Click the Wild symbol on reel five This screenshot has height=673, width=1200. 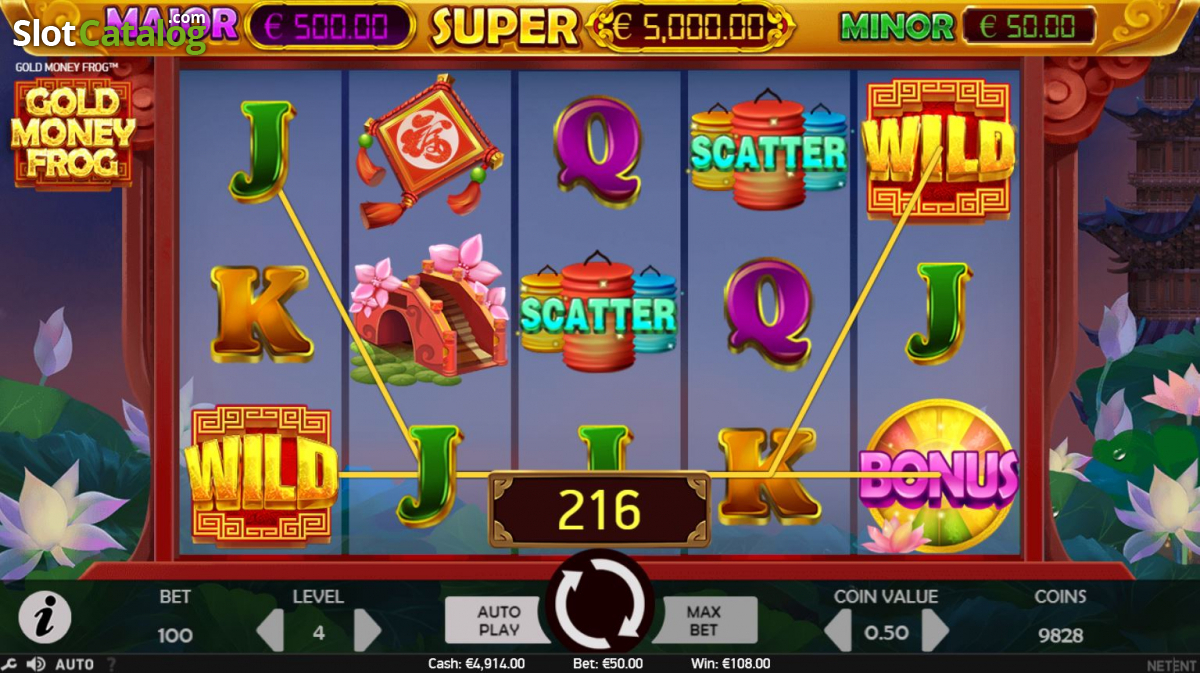tap(939, 151)
